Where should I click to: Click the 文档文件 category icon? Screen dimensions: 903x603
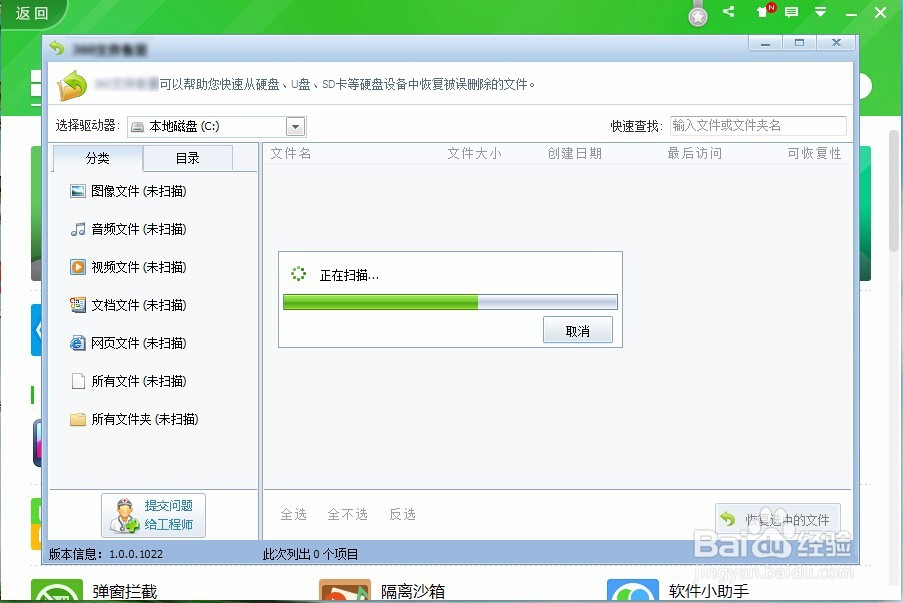(79, 305)
